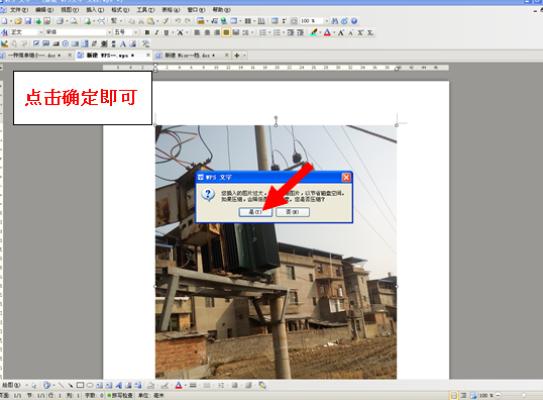
Task: Open the 窗口 (Window) menu
Action: tap(196, 10)
